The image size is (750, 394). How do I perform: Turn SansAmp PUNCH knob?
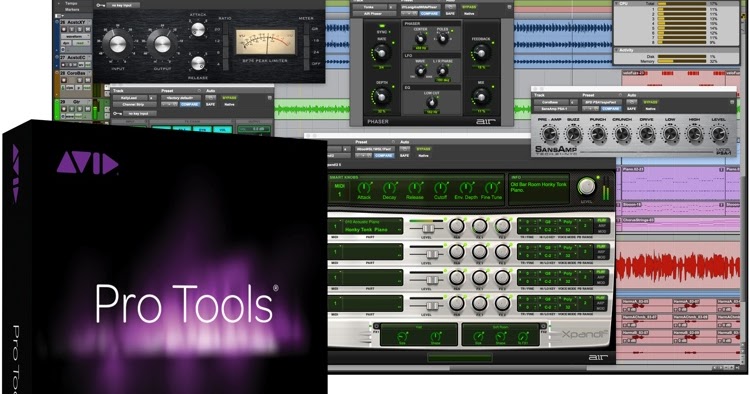point(597,134)
